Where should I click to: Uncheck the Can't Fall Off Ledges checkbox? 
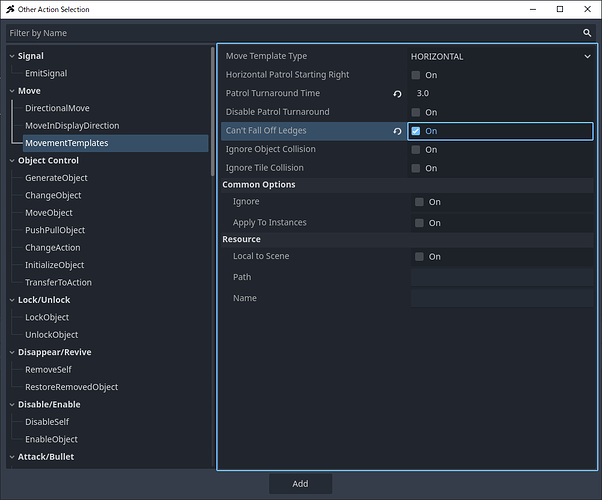416,131
